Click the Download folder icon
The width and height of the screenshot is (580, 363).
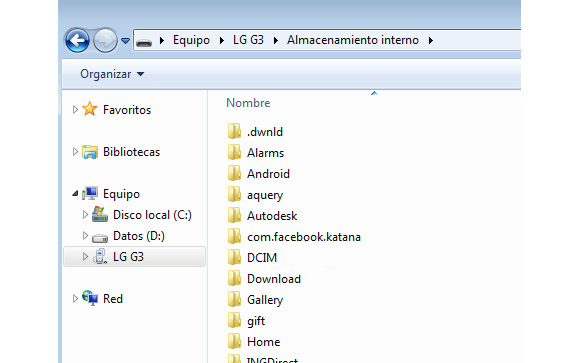[234, 278]
